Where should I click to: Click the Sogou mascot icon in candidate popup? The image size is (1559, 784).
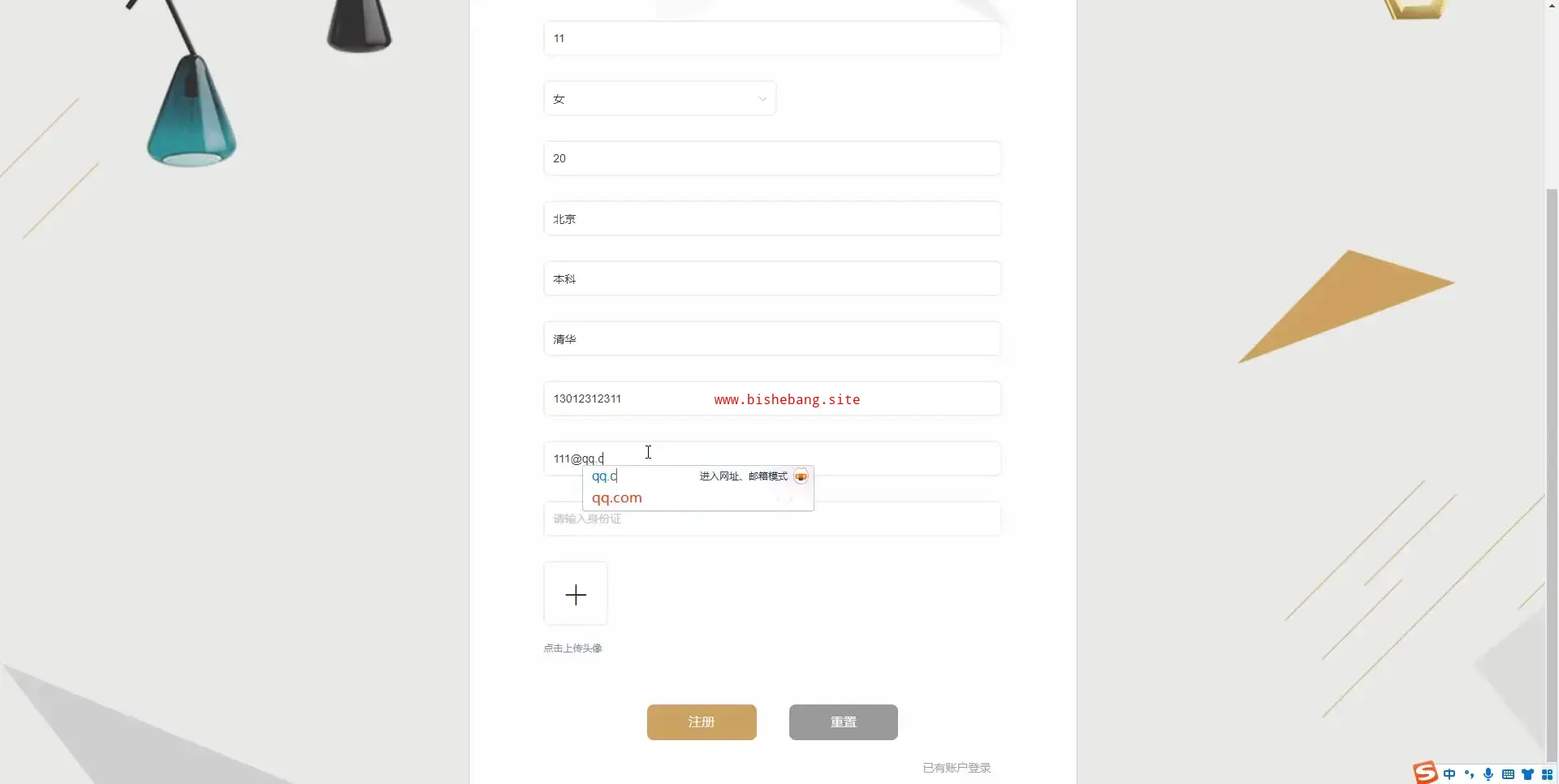pyautogui.click(x=801, y=476)
